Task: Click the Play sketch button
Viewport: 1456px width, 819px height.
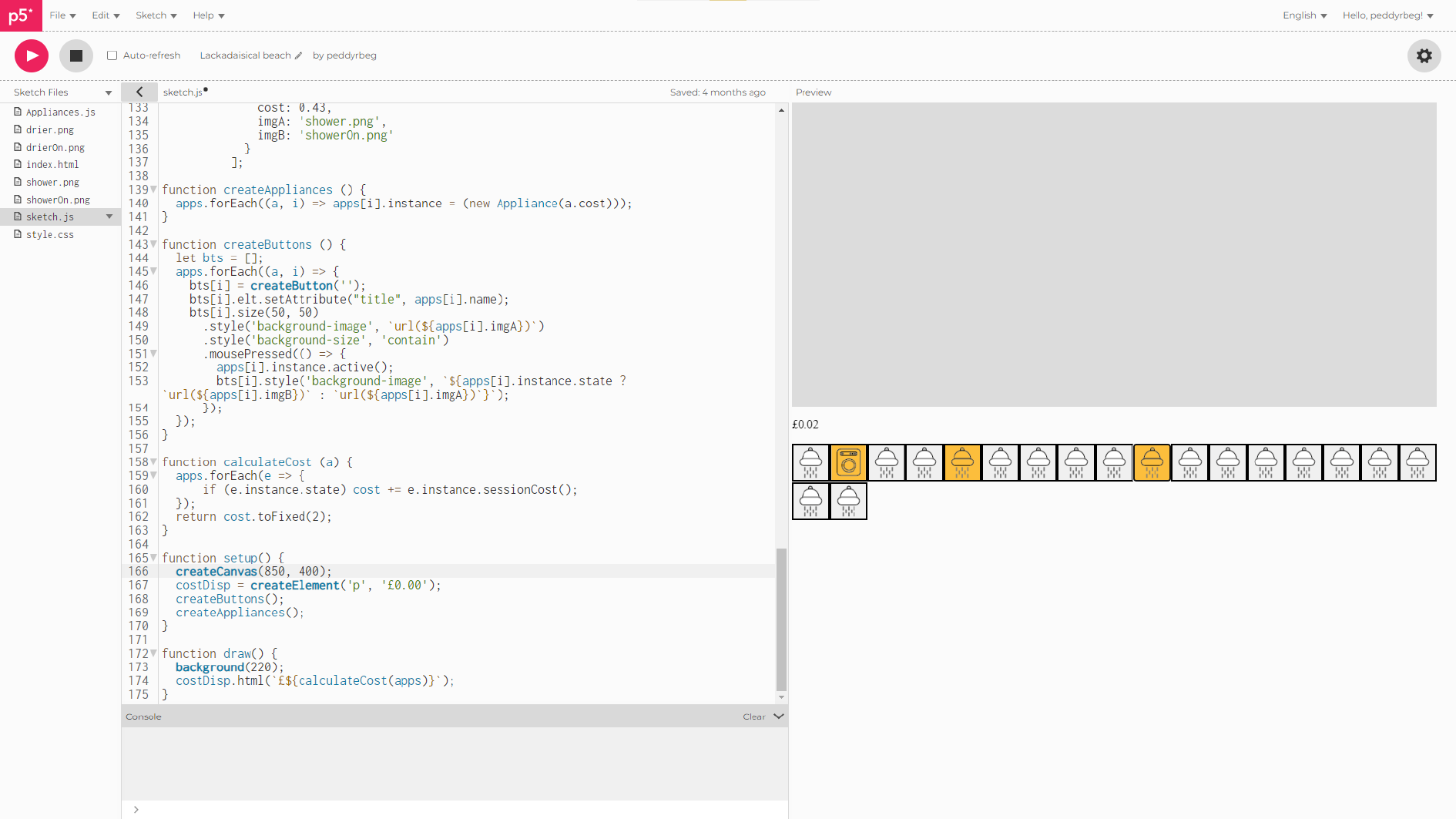Action: click(x=32, y=55)
